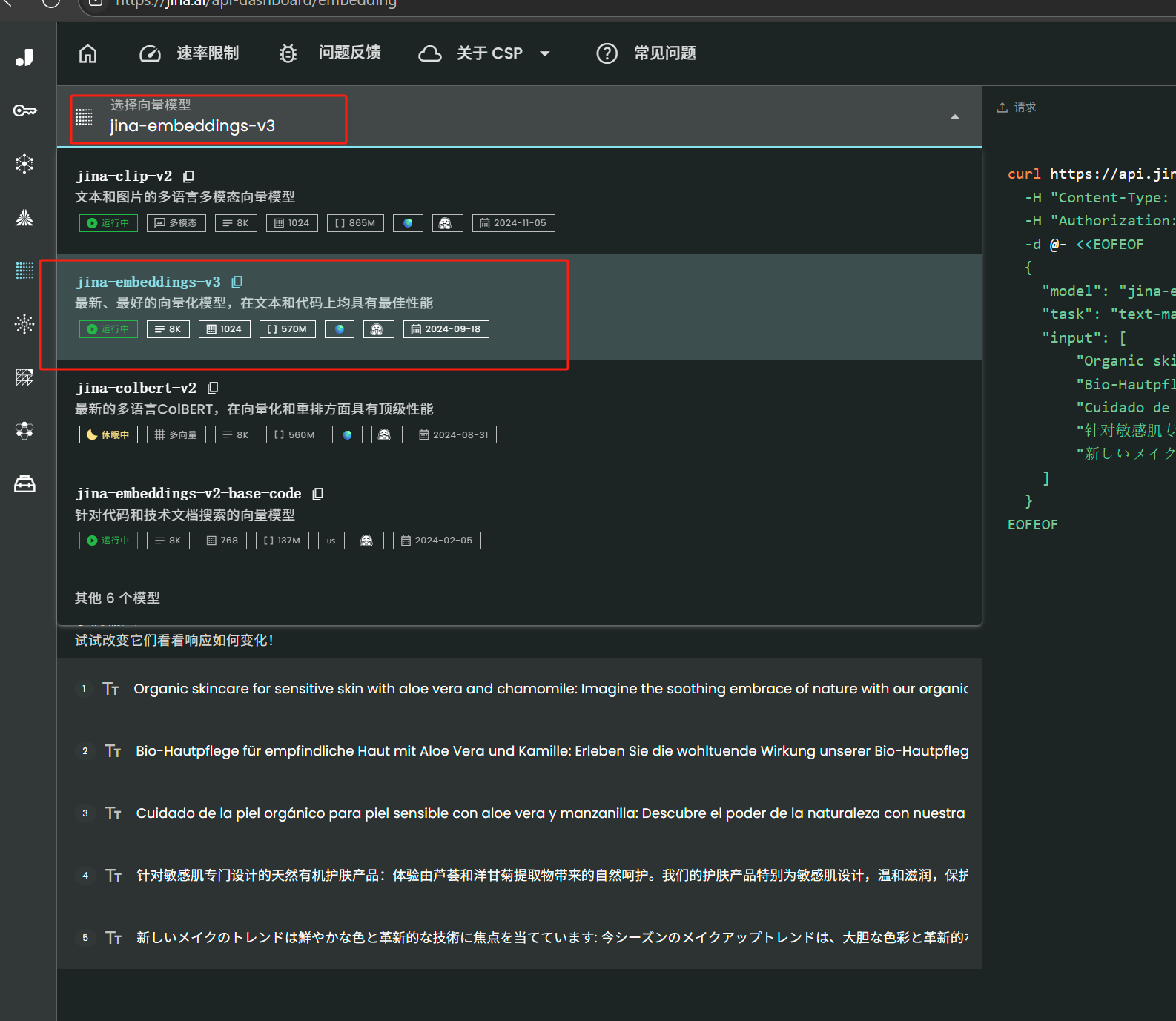Expand the 关于 CSP dropdown menu

544,53
